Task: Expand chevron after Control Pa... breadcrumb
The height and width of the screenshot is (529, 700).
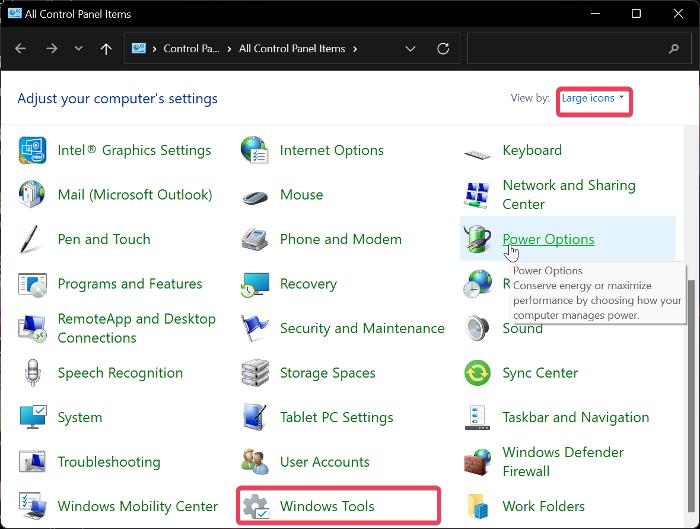Action: pyautogui.click(x=229, y=49)
